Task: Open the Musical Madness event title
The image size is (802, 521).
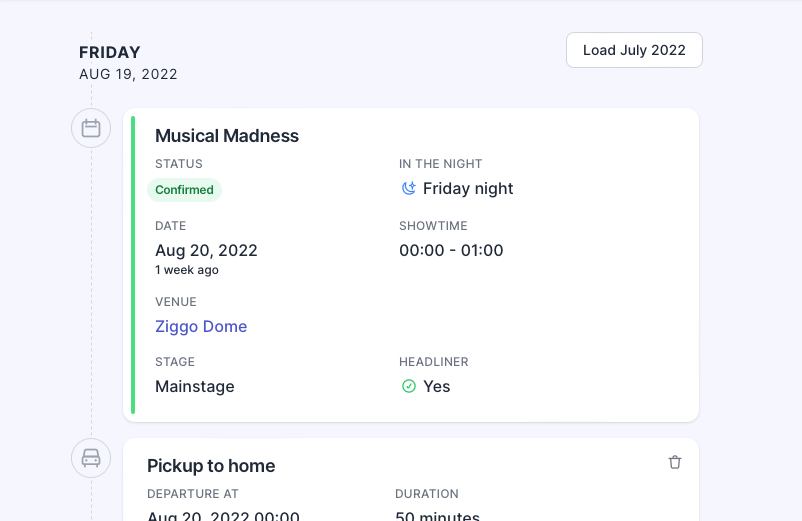Action: [x=227, y=135]
